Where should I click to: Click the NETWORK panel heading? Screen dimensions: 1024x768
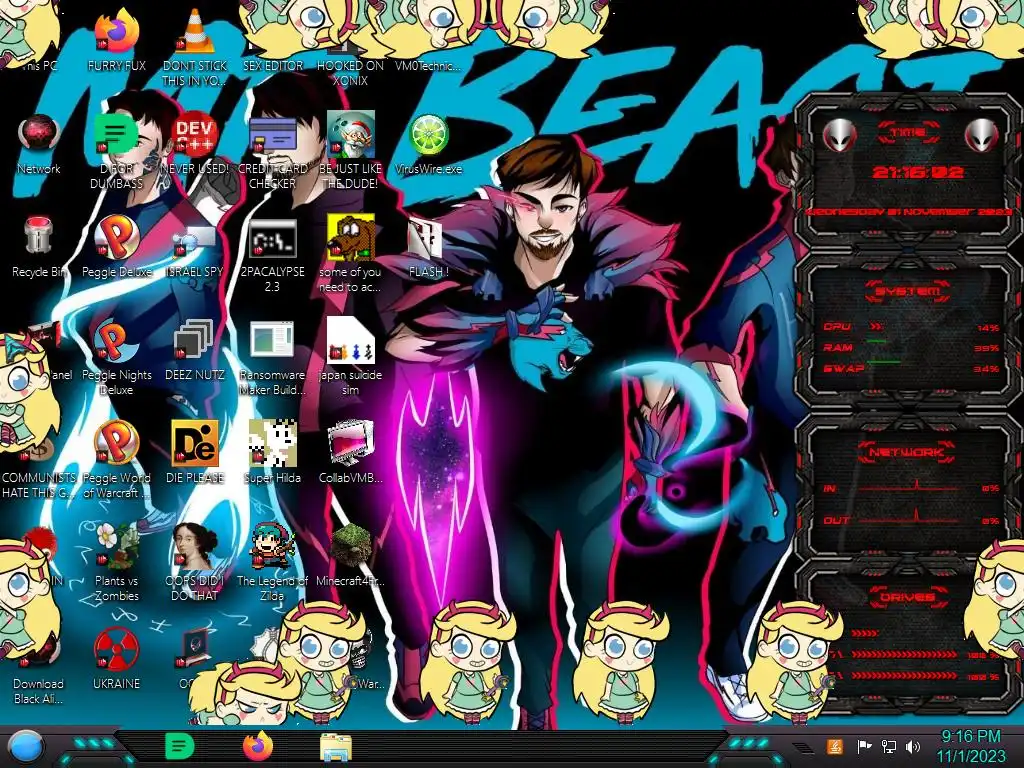click(908, 452)
